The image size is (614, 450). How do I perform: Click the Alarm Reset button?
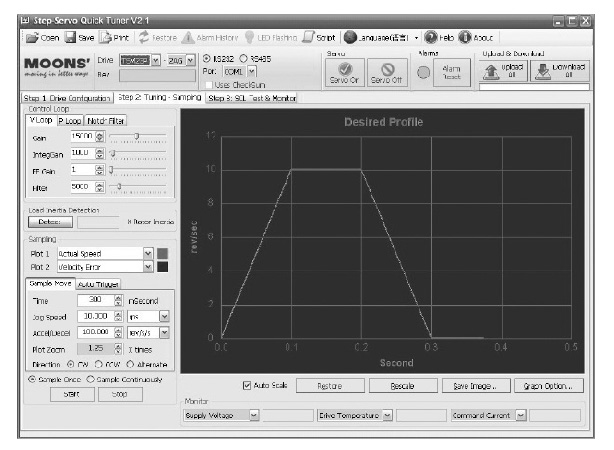(x=451, y=72)
